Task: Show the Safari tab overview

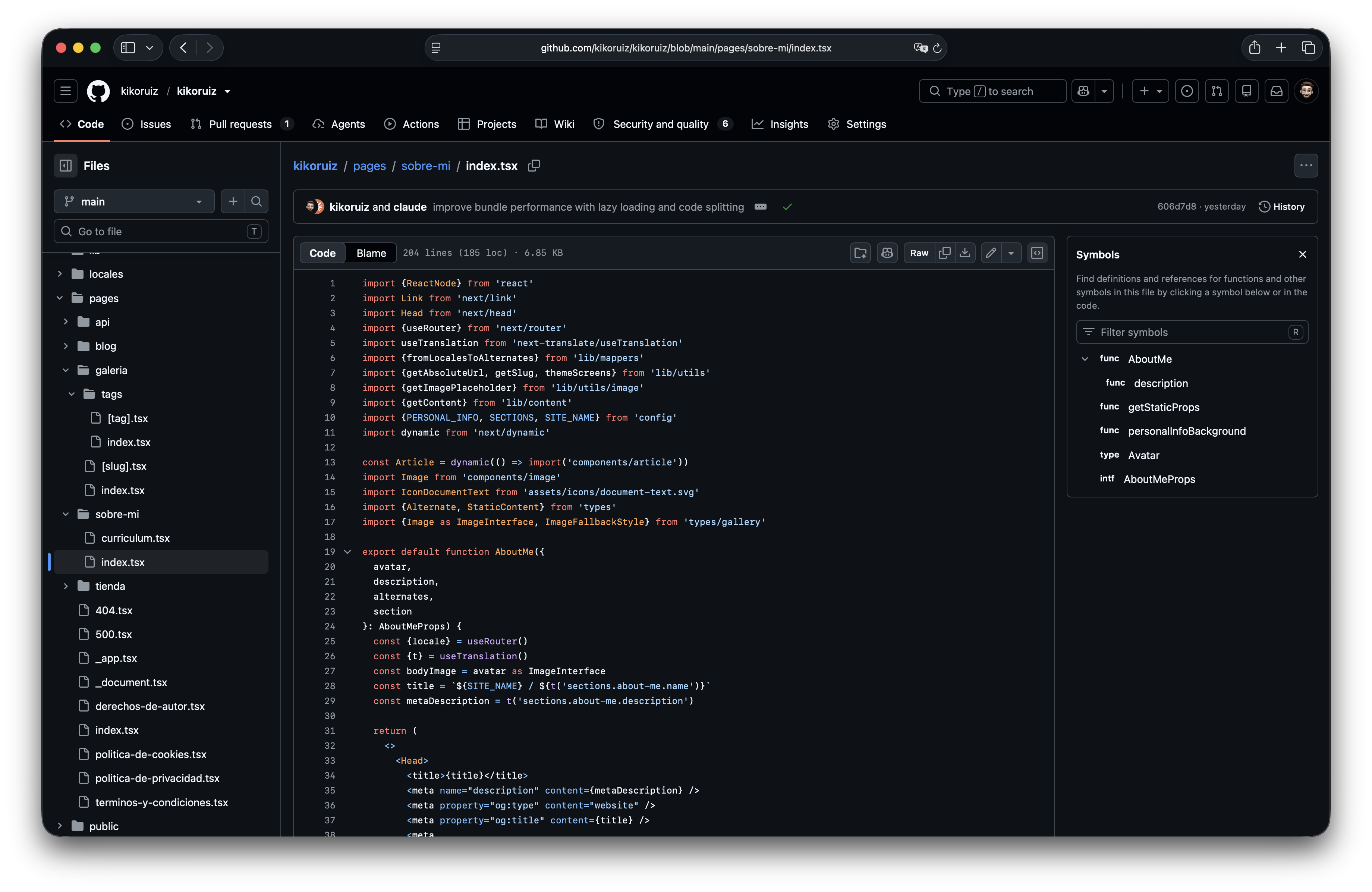Action: pyautogui.click(x=1308, y=48)
